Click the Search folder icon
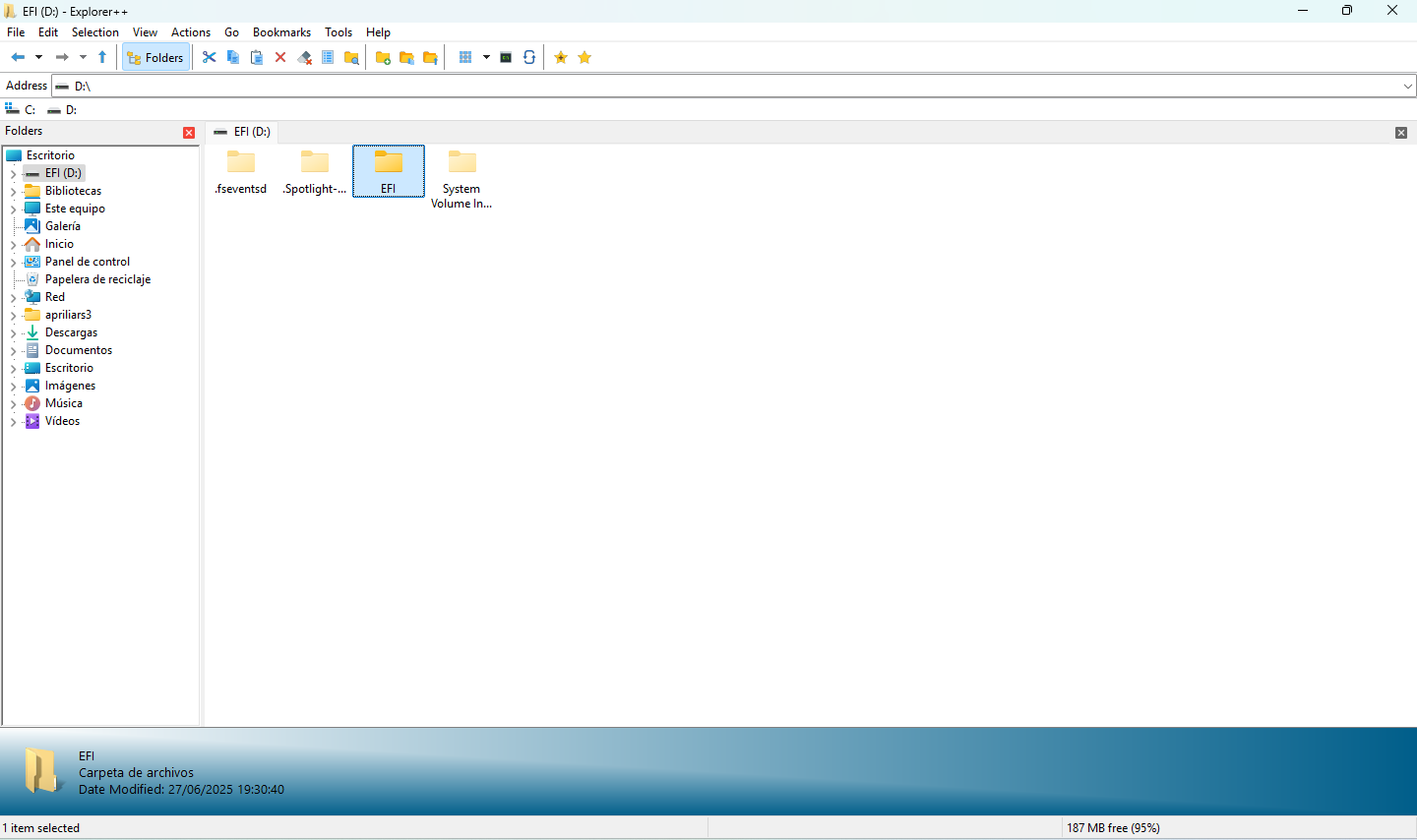The image size is (1417, 840). click(351, 57)
